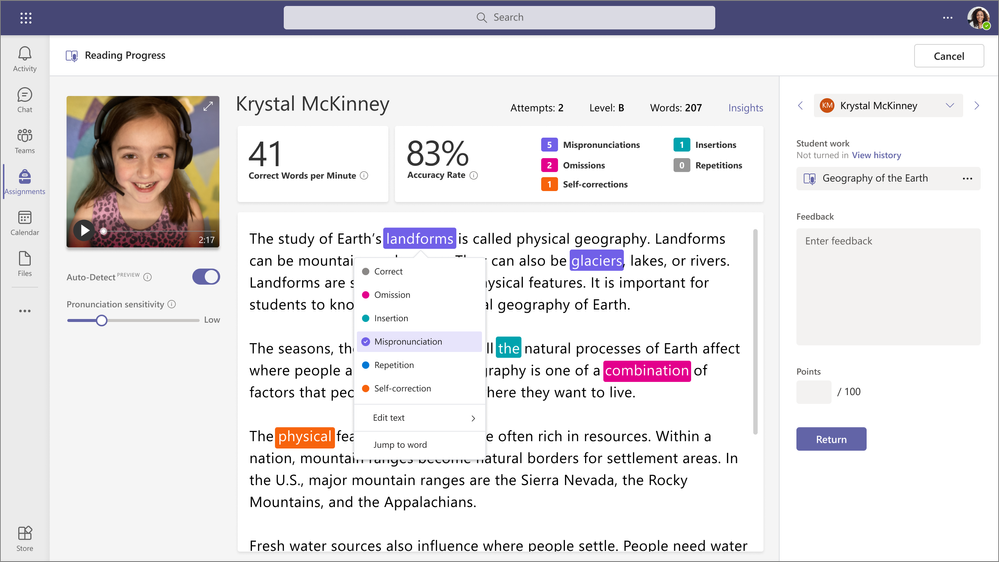
Task: Open the user profile avatar
Action: (x=979, y=18)
